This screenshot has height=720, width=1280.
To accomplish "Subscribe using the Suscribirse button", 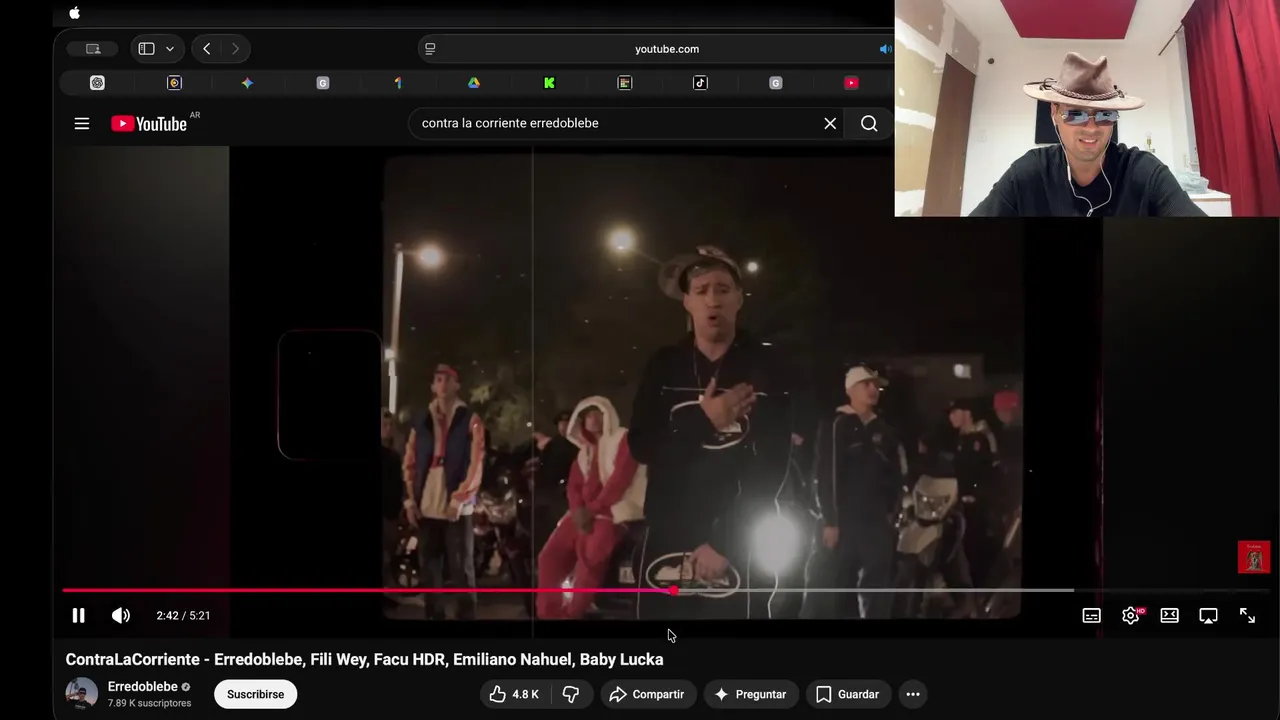I will tap(255, 694).
